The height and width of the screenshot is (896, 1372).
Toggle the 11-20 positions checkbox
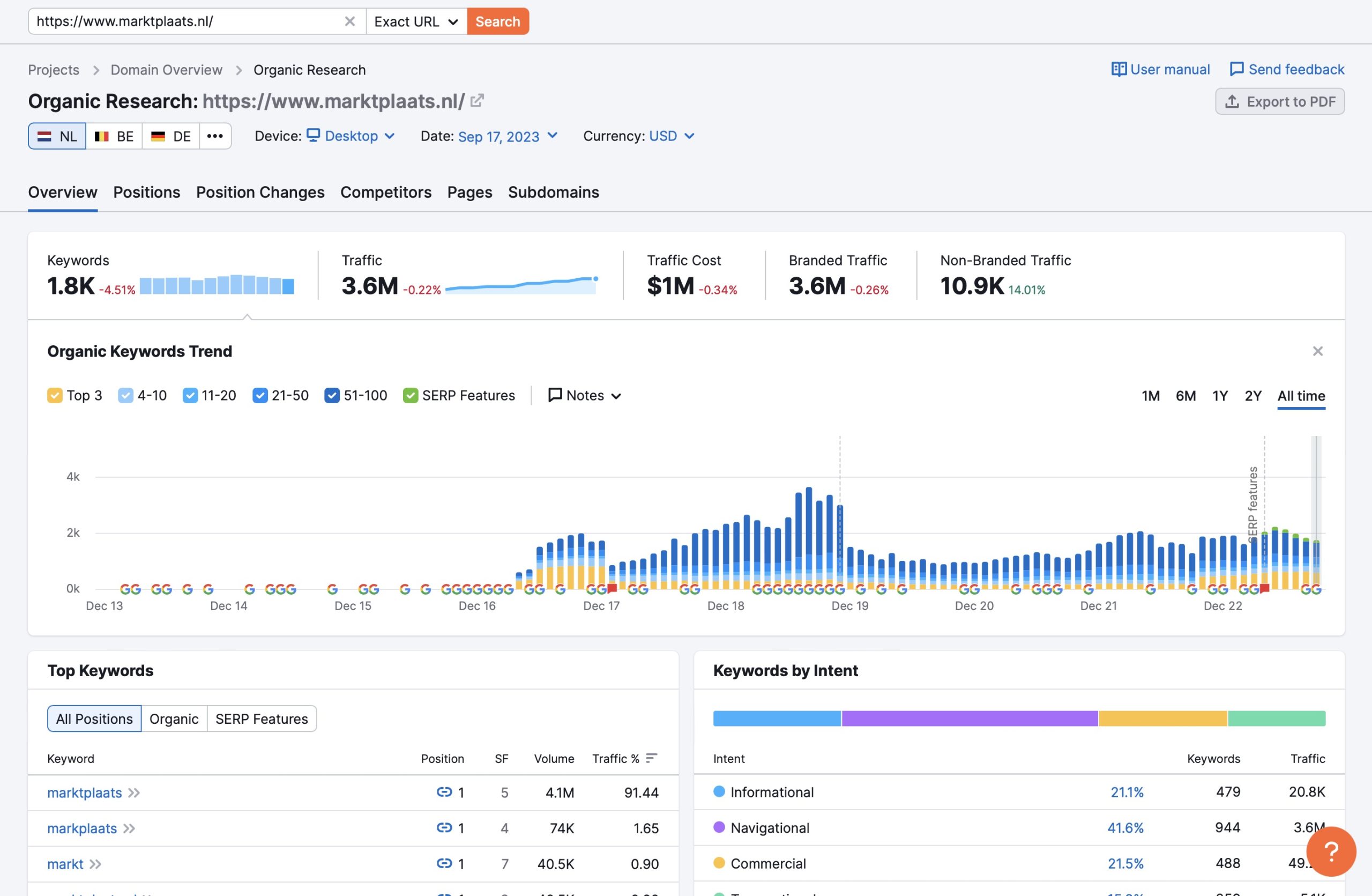tap(190, 396)
